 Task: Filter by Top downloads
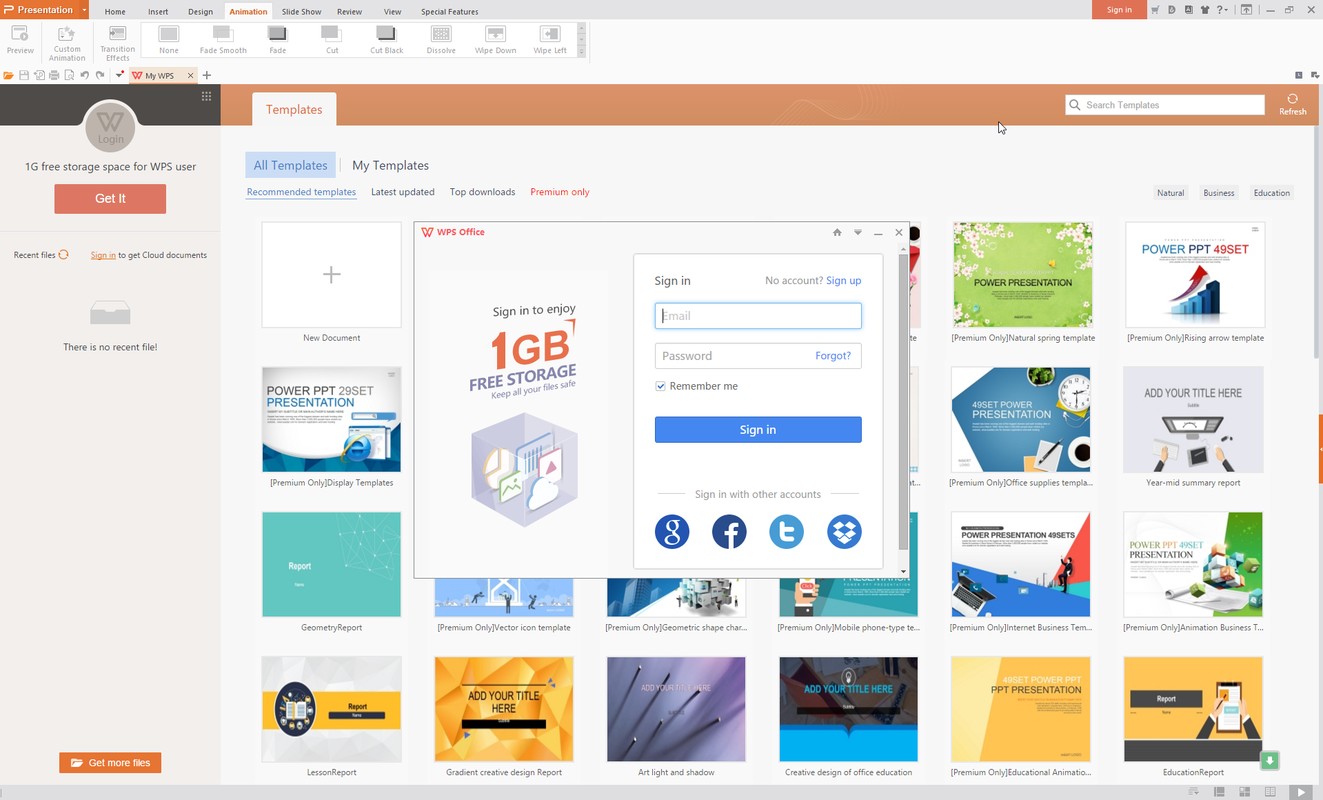(482, 192)
